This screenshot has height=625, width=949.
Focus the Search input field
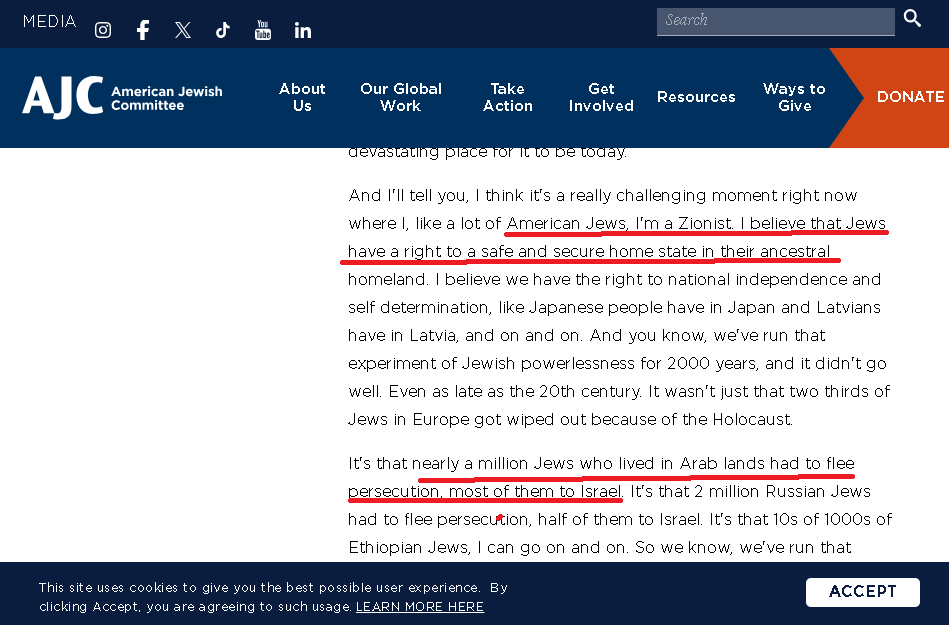click(775, 21)
